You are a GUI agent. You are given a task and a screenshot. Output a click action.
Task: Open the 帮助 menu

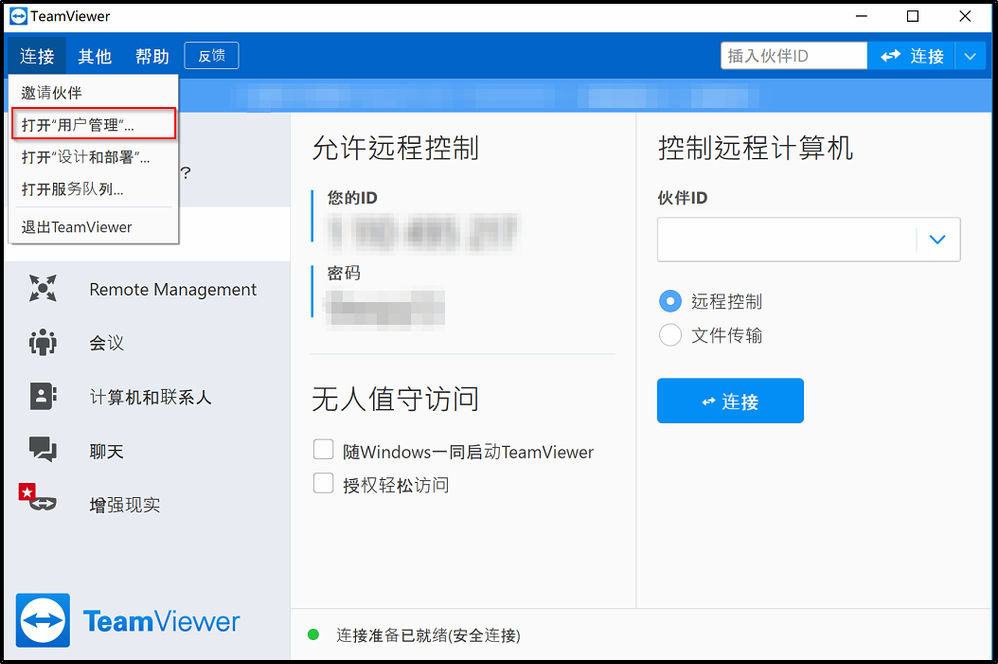(x=152, y=56)
